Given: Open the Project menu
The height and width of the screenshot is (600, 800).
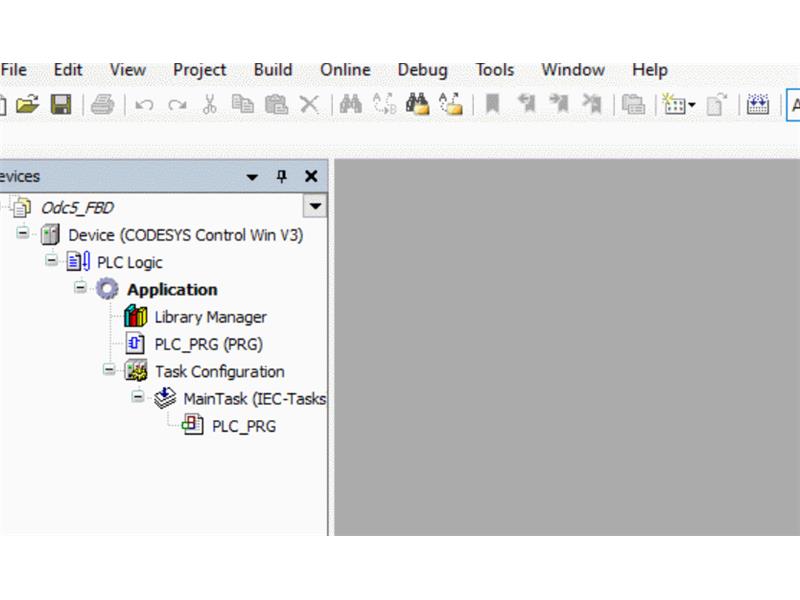Looking at the screenshot, I should click(199, 70).
